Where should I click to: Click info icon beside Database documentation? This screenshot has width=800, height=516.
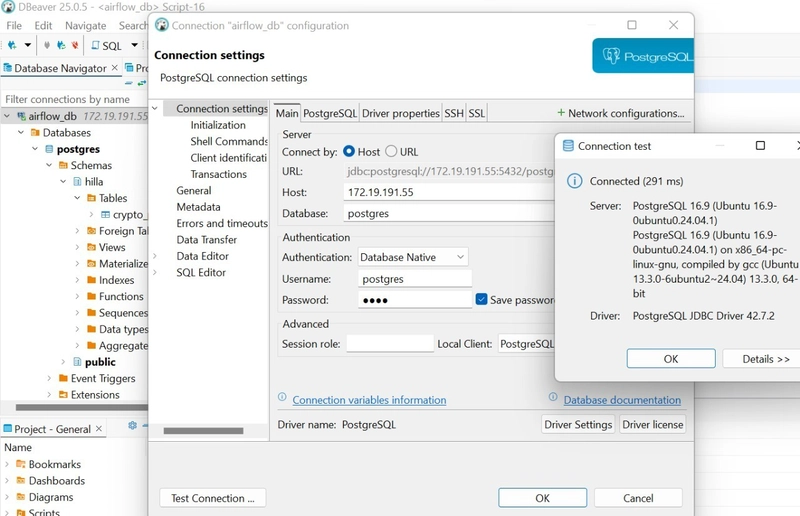click(x=553, y=397)
